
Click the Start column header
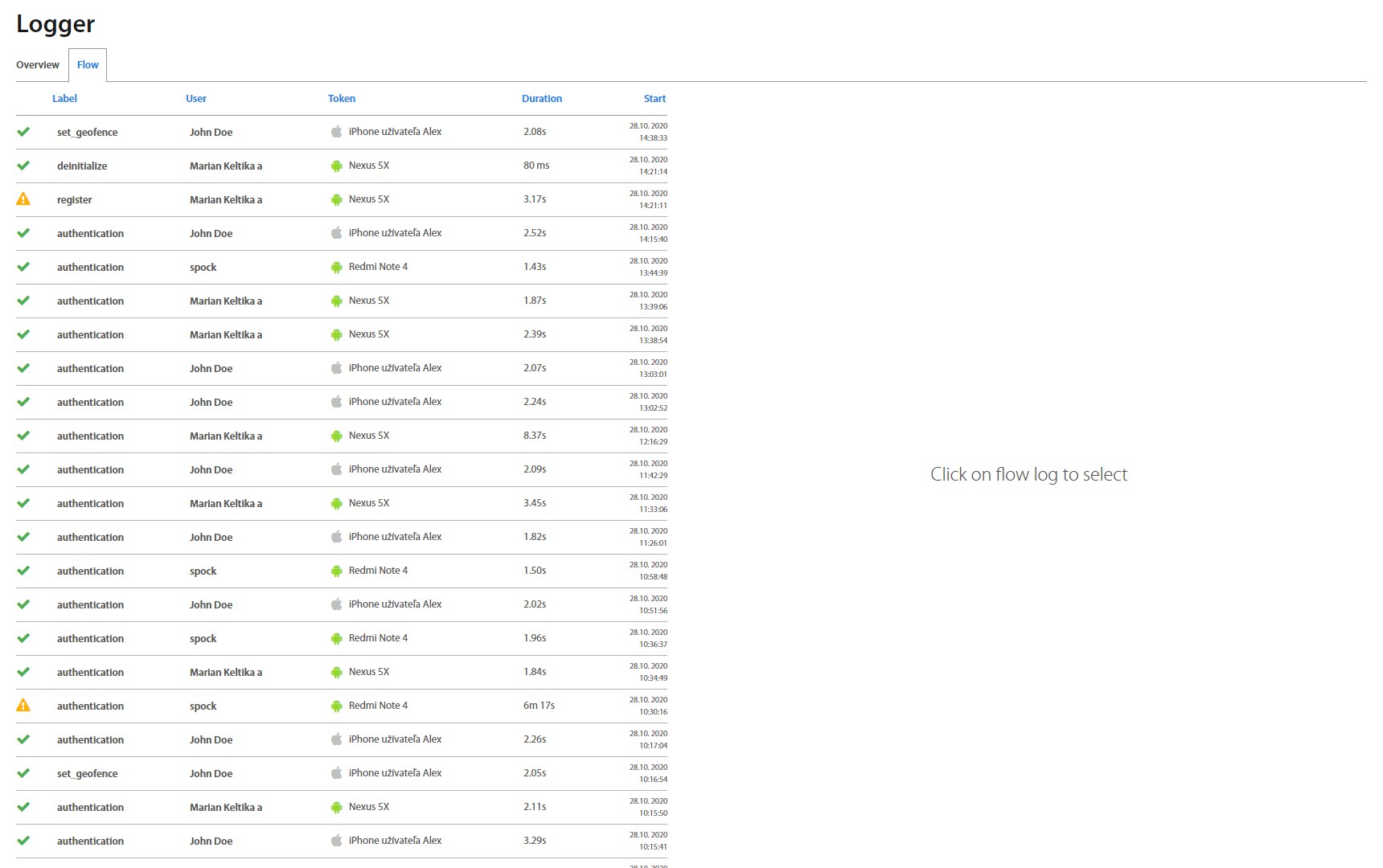[x=655, y=99]
